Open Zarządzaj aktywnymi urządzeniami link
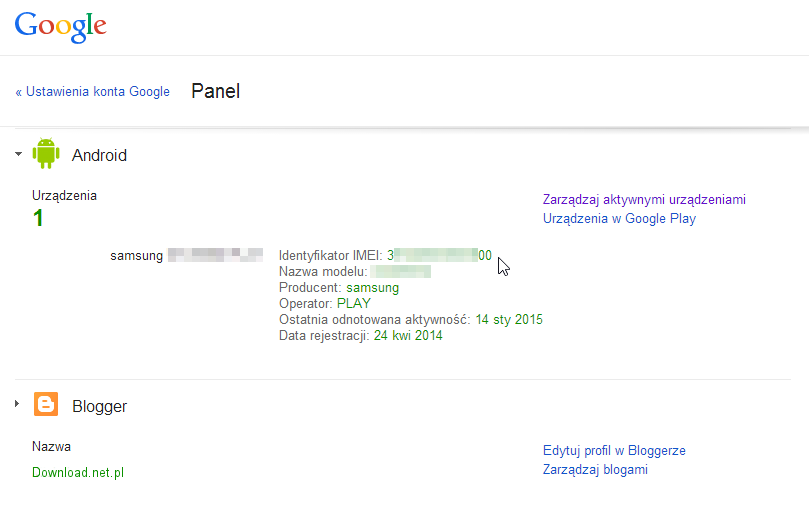The height and width of the screenshot is (507, 809). pyautogui.click(x=644, y=200)
